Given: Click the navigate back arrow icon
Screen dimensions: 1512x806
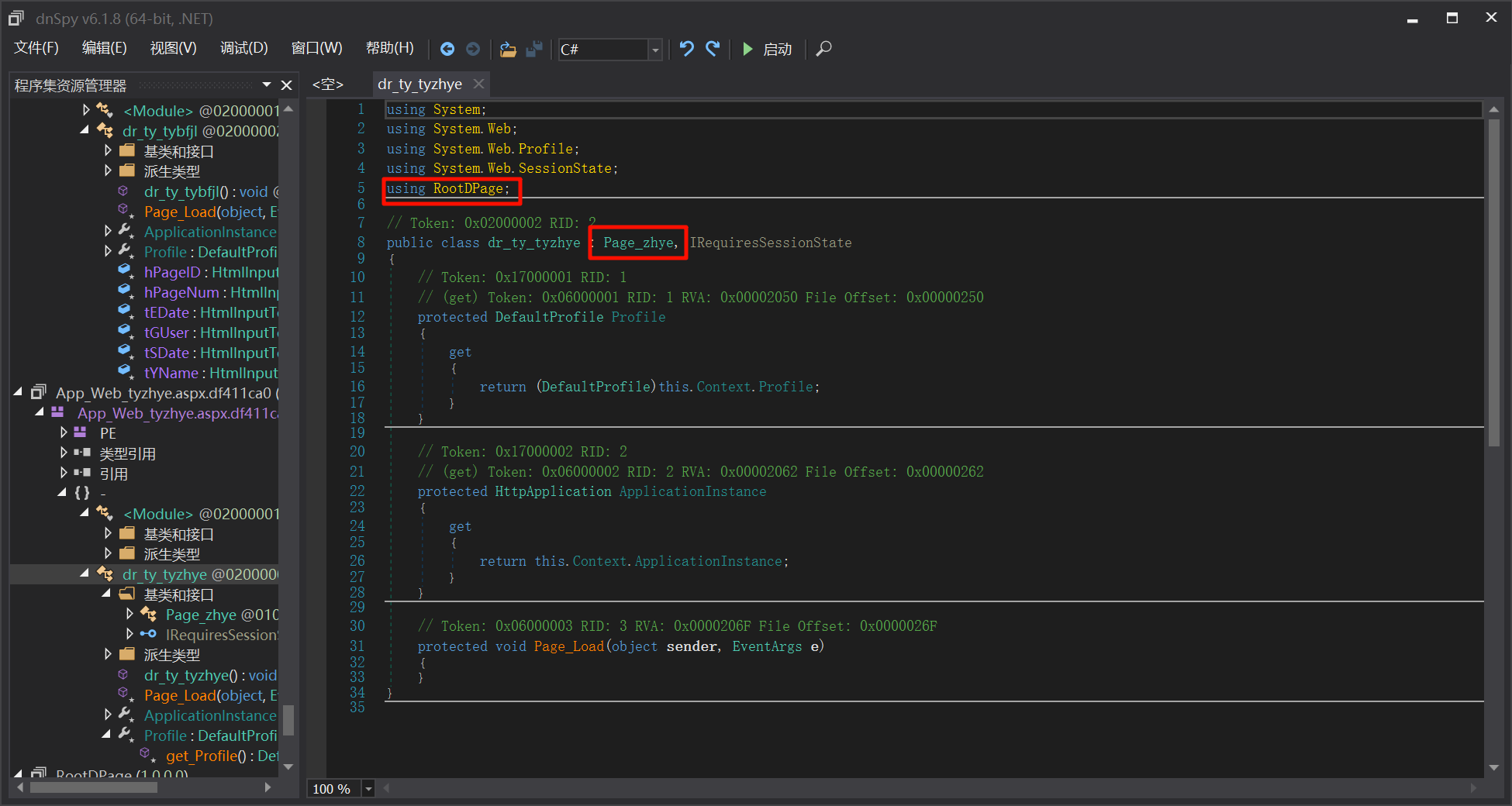Looking at the screenshot, I should coord(447,49).
